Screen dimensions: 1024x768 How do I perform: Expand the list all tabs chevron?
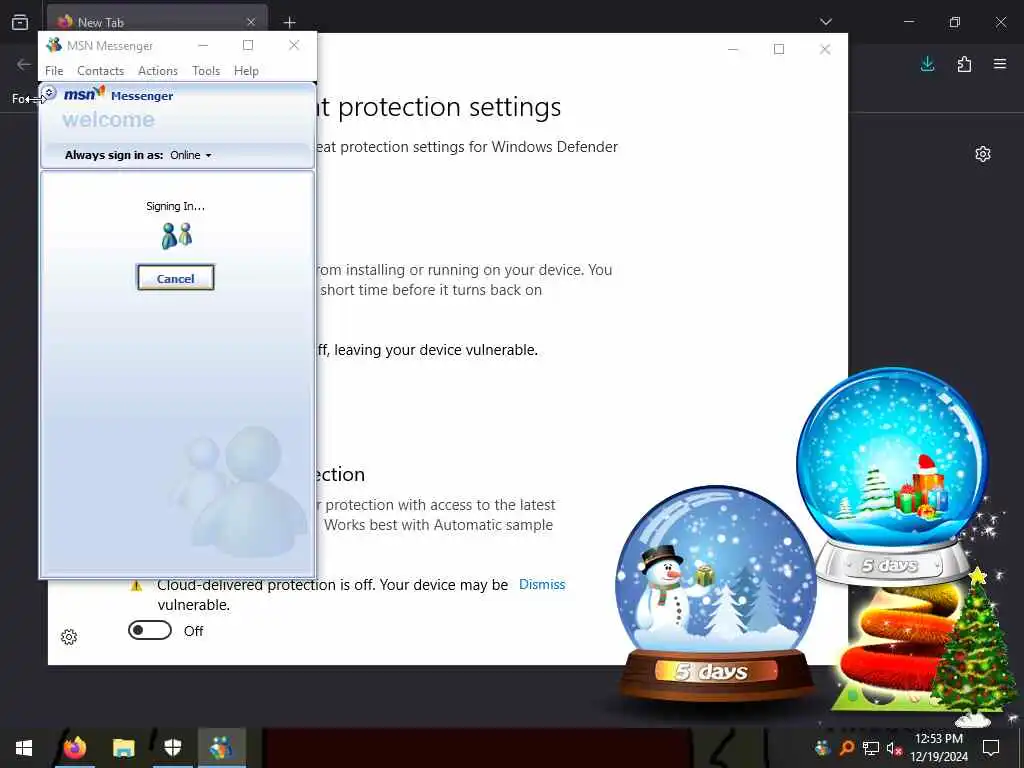[825, 22]
